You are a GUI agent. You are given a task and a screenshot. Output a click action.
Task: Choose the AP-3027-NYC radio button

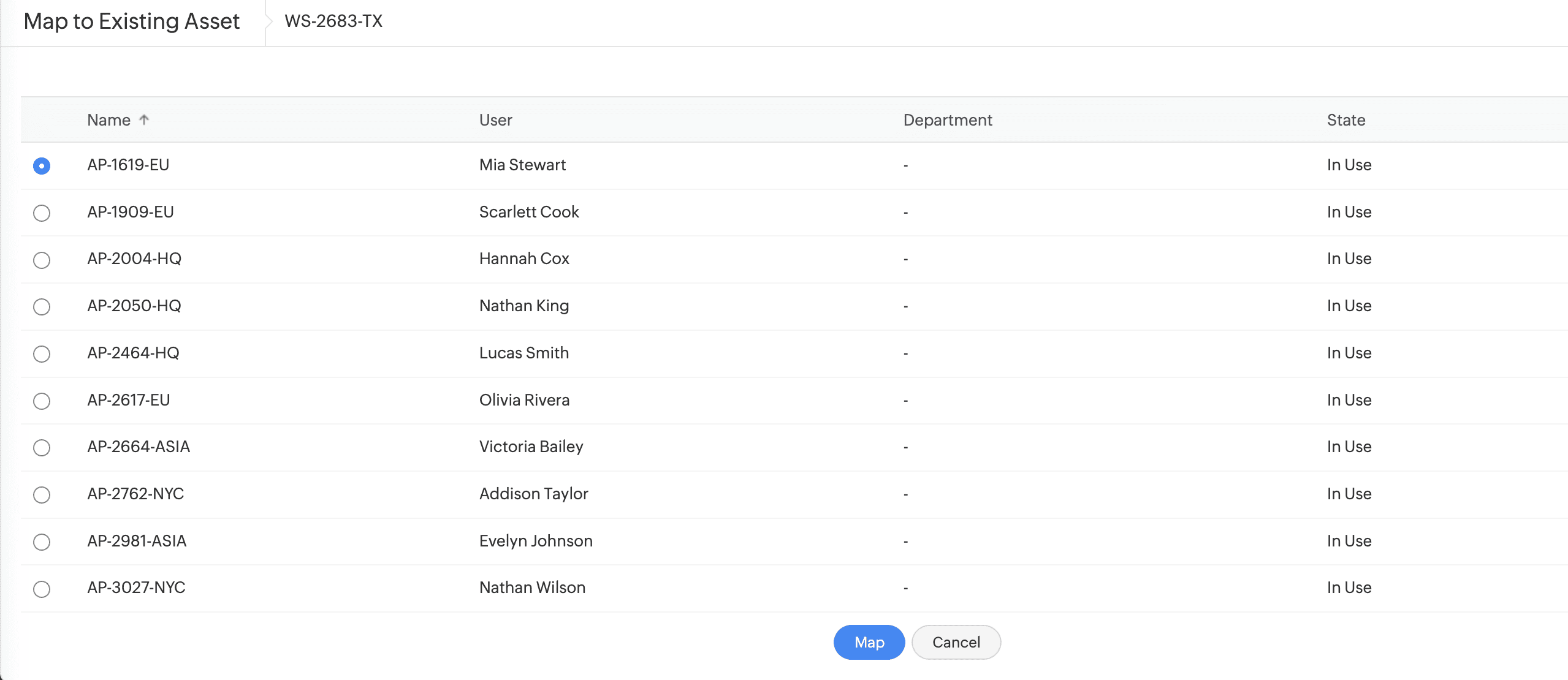pos(42,589)
